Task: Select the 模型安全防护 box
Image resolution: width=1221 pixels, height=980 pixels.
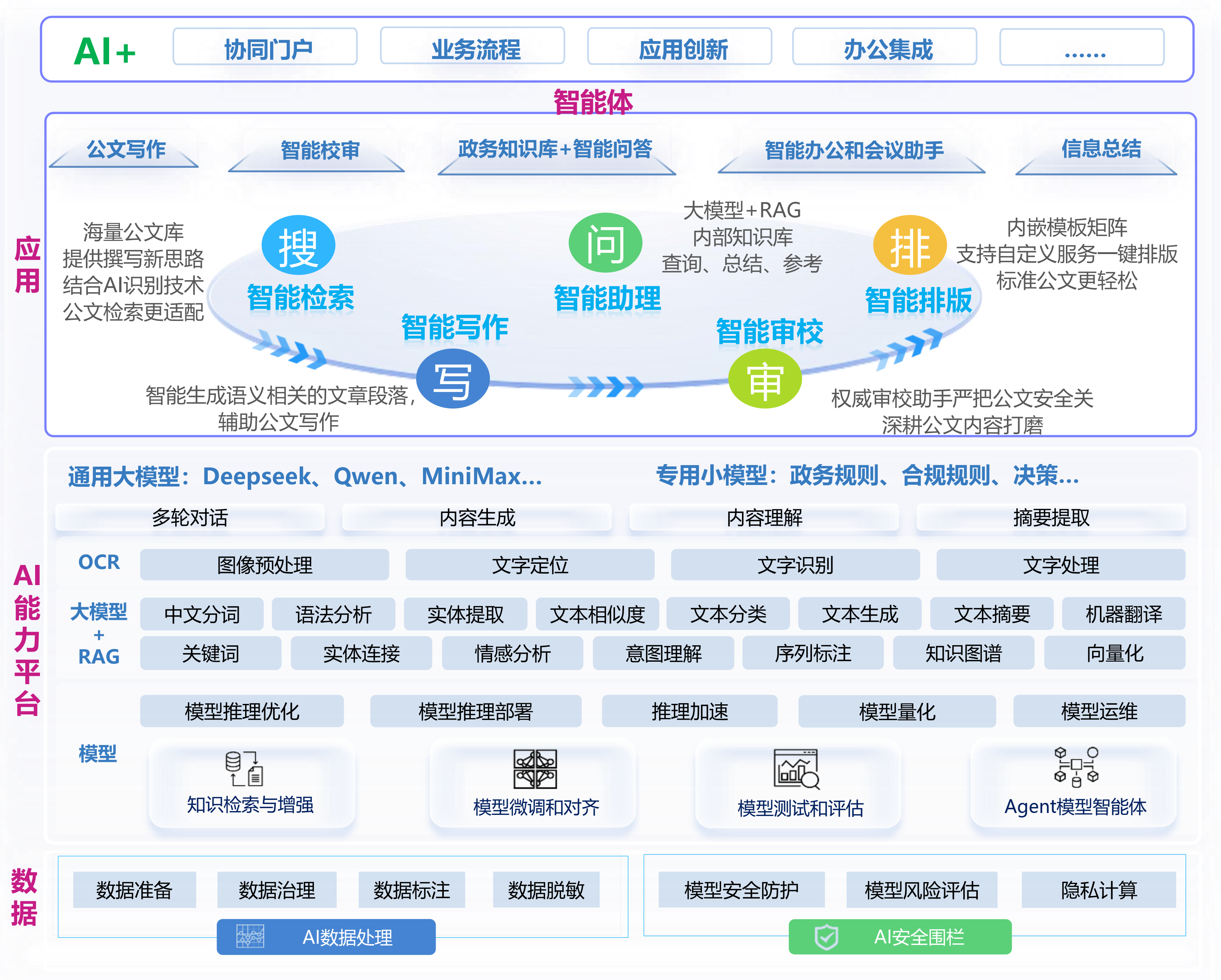Action: (741, 890)
